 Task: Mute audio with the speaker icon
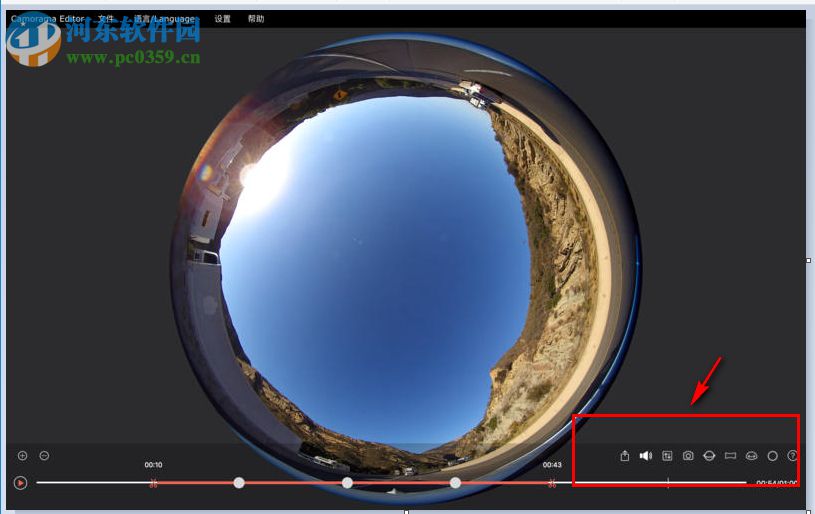click(x=646, y=456)
